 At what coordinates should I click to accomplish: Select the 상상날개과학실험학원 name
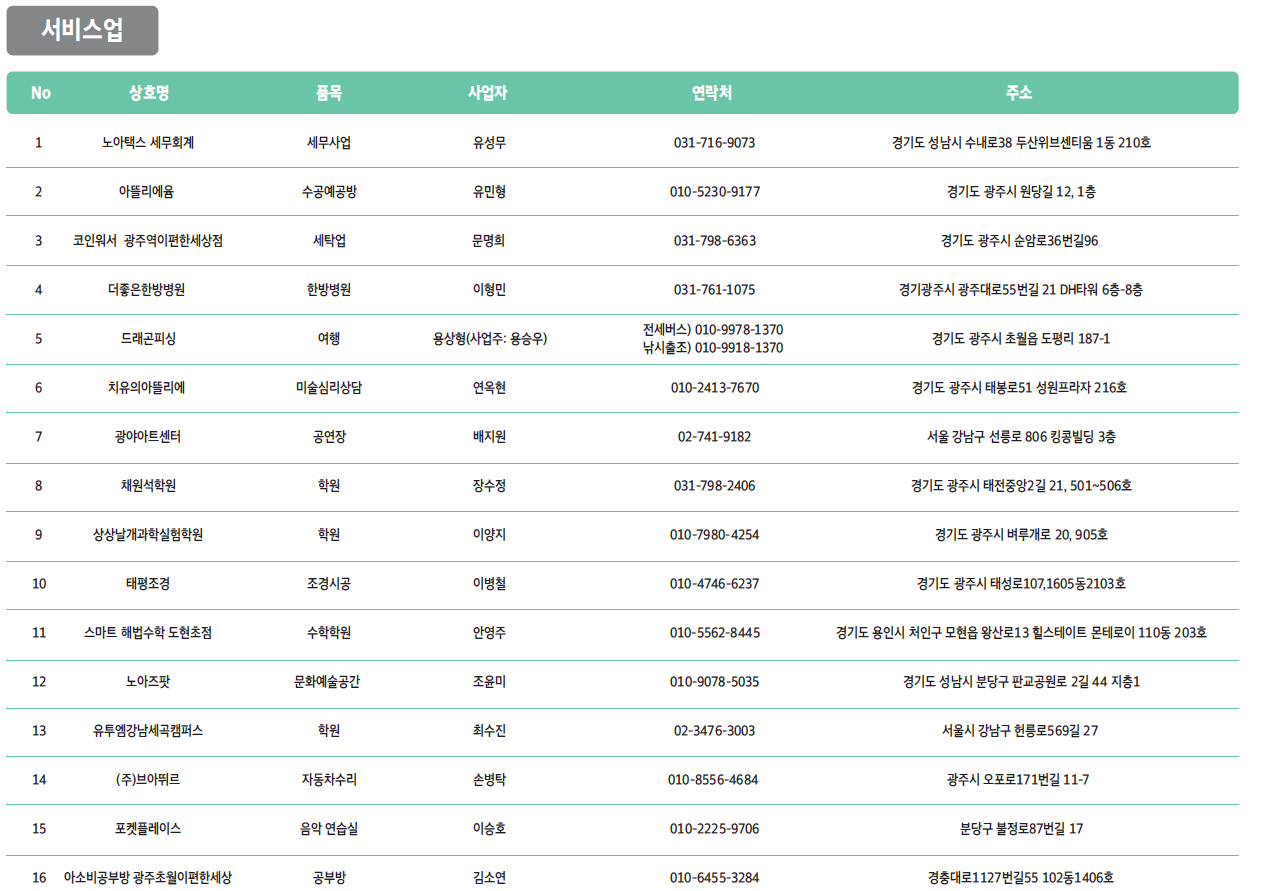tap(148, 535)
